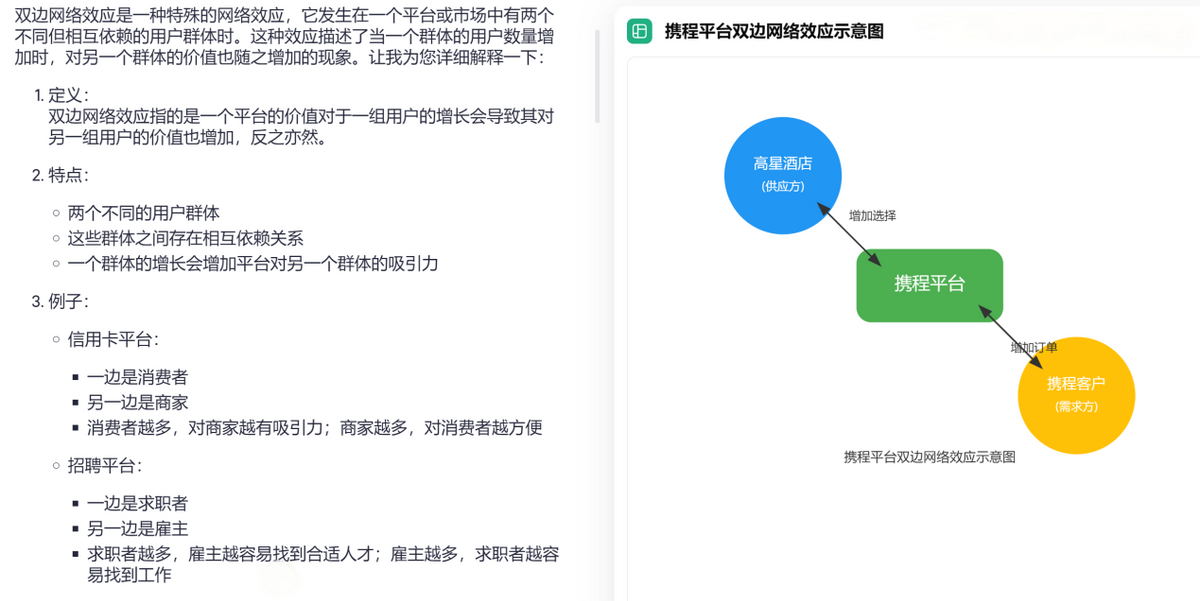Click the 增加订单 arrow label
The height and width of the screenshot is (601, 1200).
coord(1034,347)
